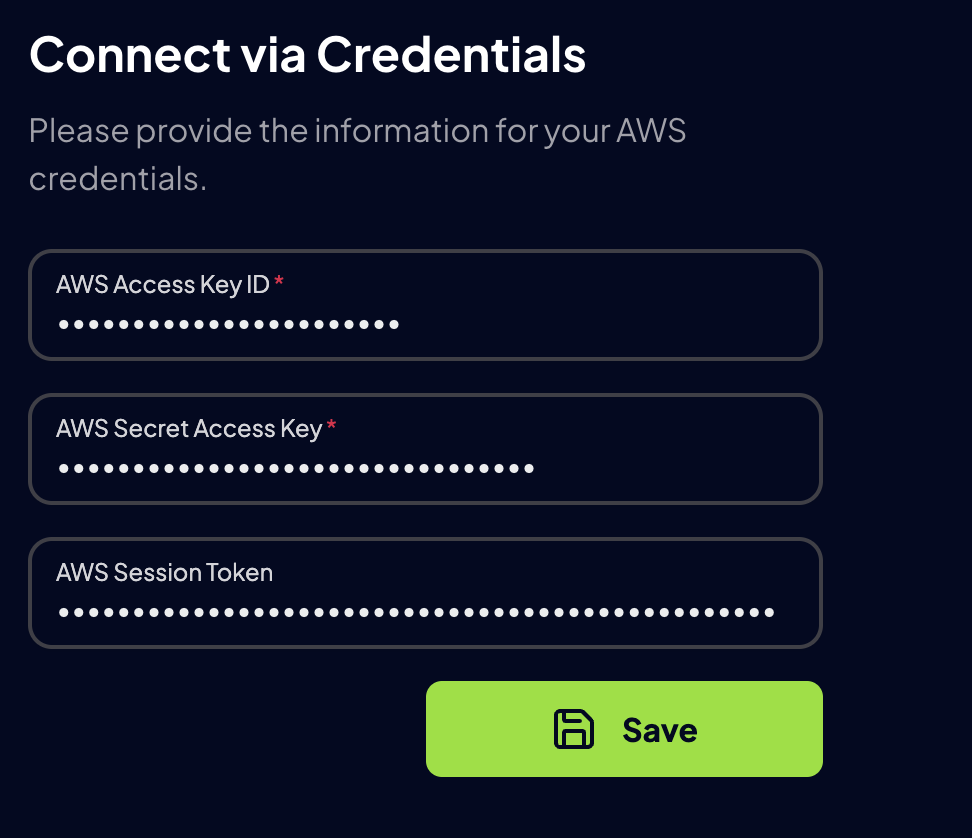Select the masked AWS Session Token value

pyautogui.click(x=416, y=611)
